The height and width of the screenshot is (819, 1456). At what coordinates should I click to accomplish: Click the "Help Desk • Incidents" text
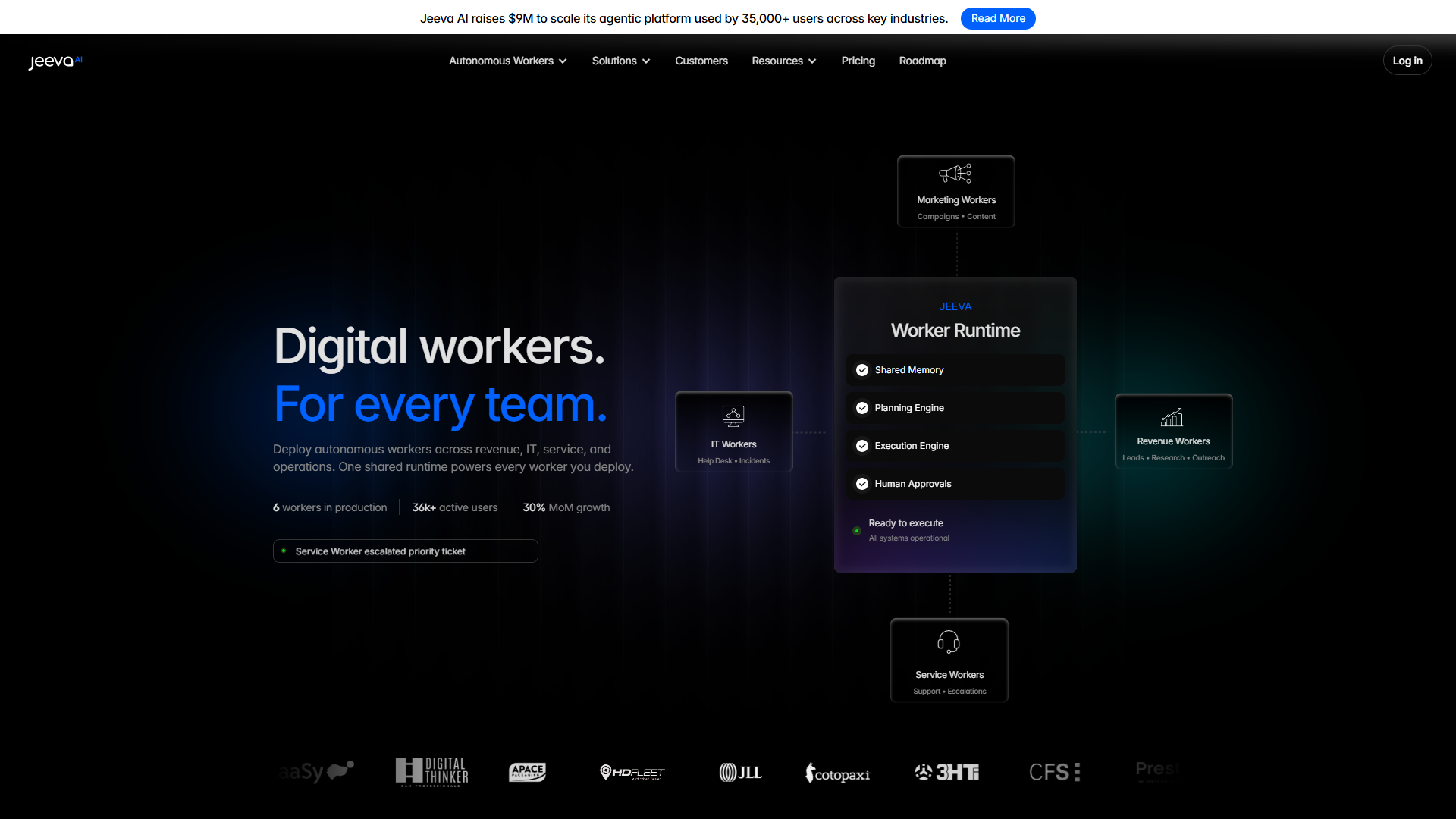(x=733, y=461)
